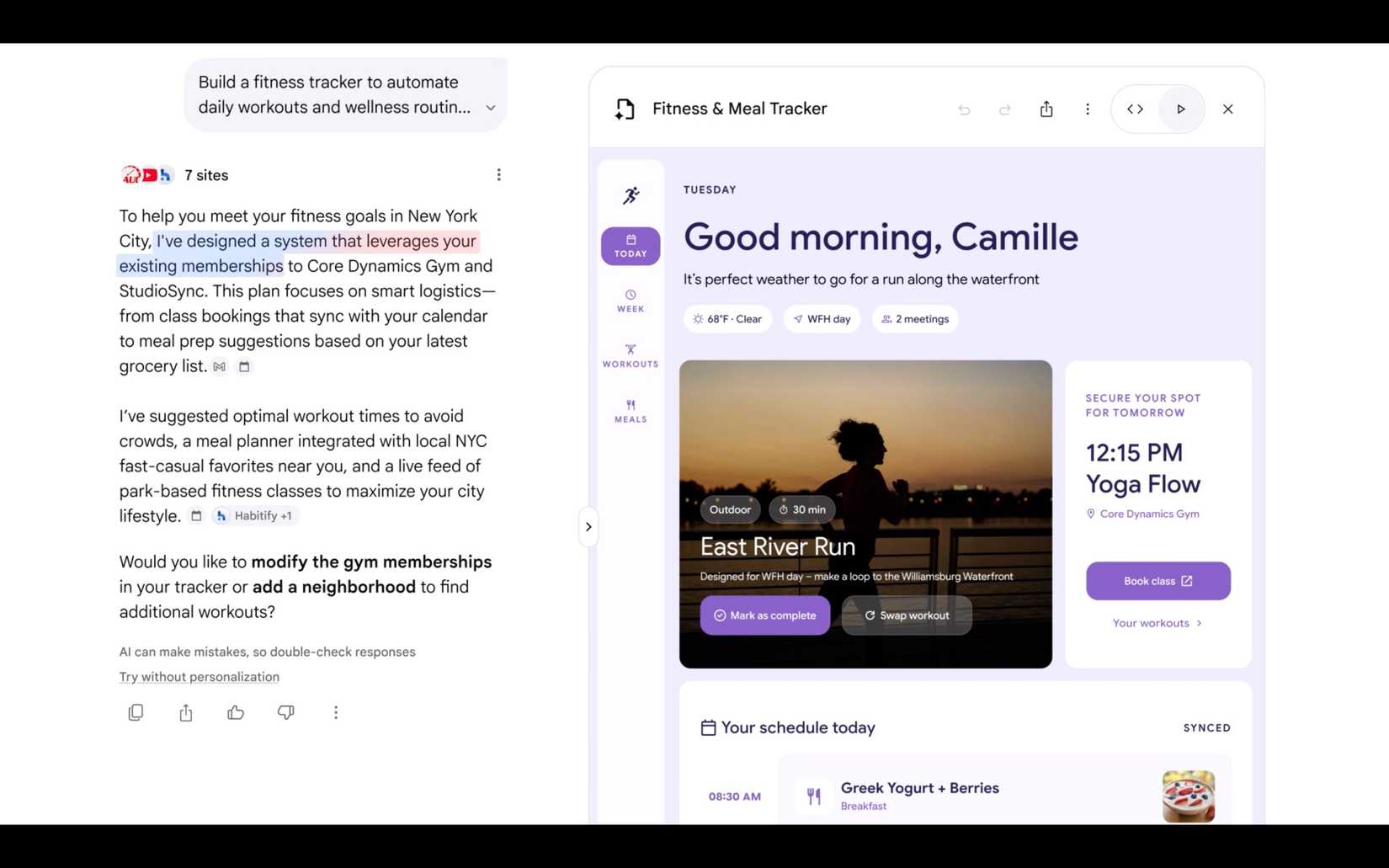Redo the canvas change

coord(1004,109)
